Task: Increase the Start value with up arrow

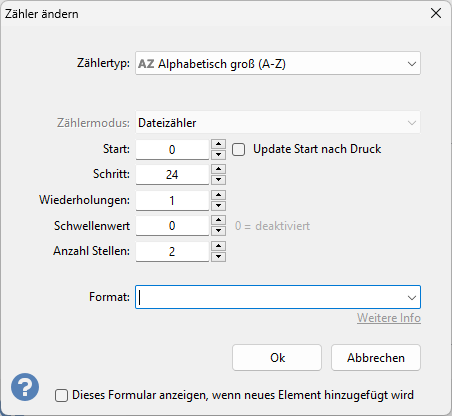Action: point(218,144)
